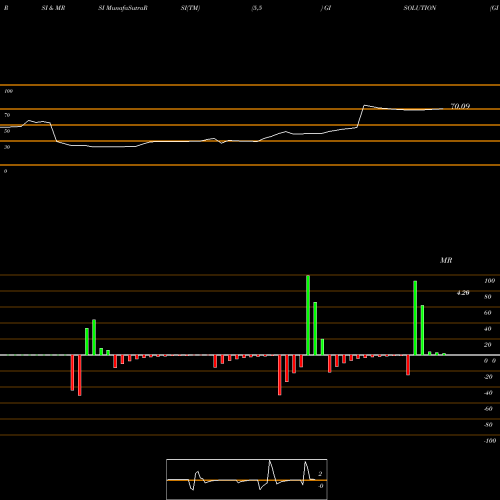Click the RSI axis label 50
Image resolution: width=500 pixels, height=500 pixels.
(x=7, y=131)
